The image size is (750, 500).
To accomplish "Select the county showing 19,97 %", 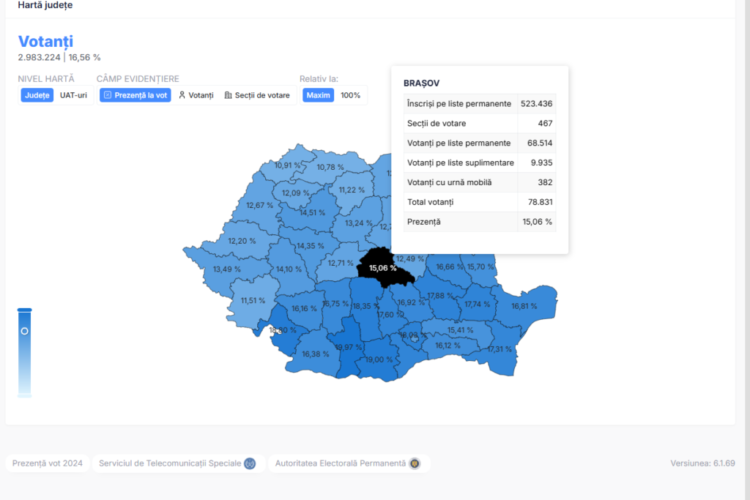I will coord(348,347).
